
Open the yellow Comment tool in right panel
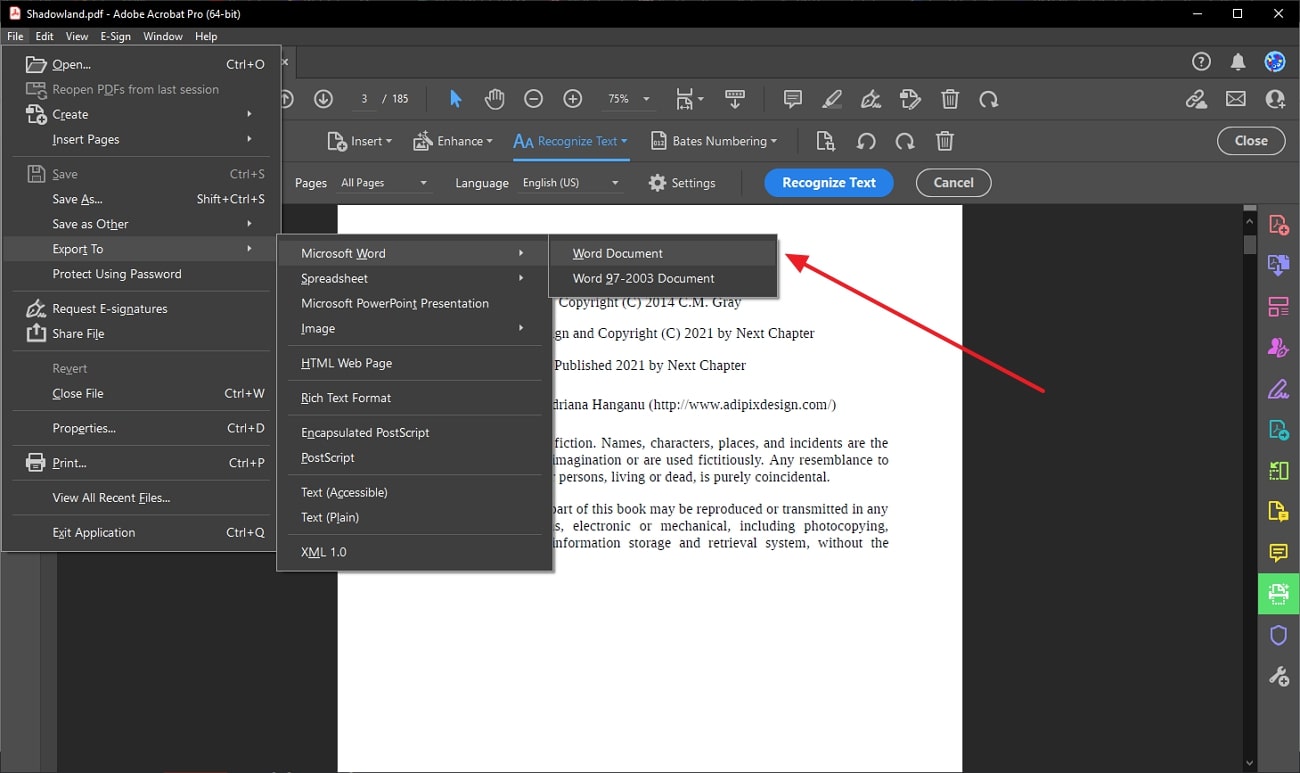(x=1278, y=553)
